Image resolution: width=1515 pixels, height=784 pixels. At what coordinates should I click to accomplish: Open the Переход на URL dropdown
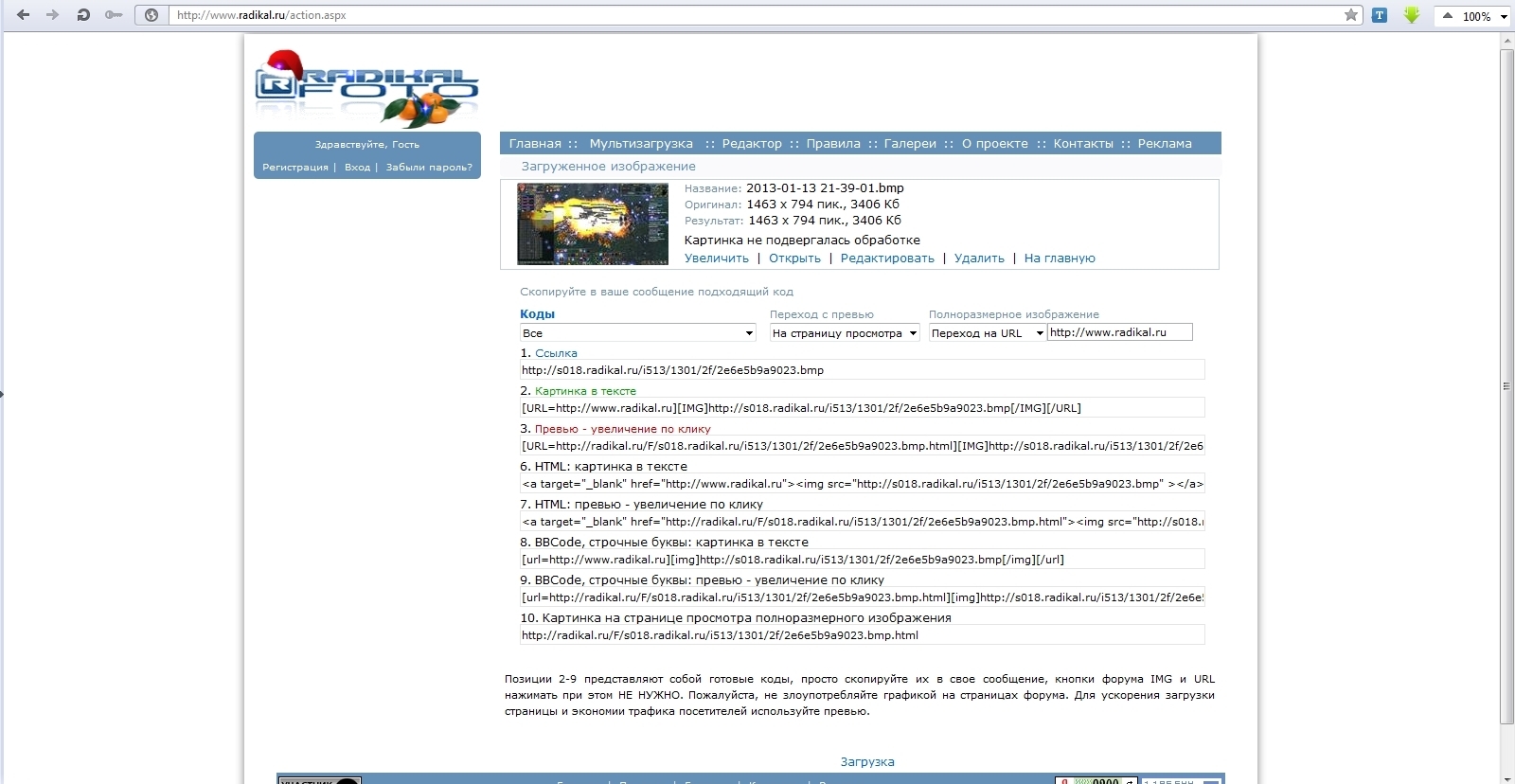tap(987, 333)
